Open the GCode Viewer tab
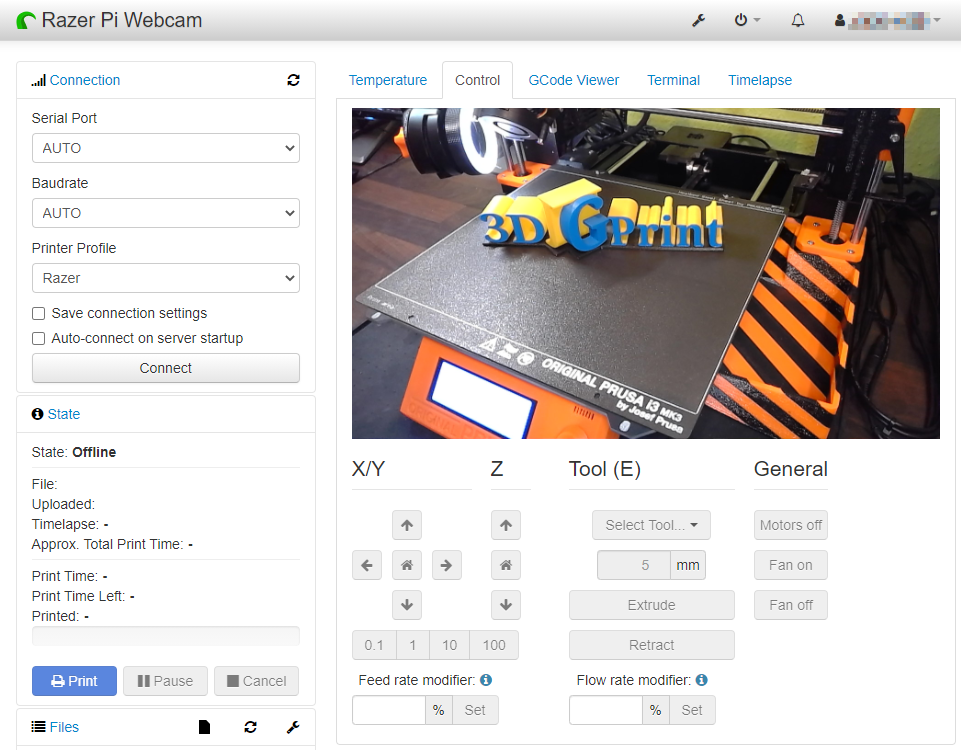 pos(573,80)
